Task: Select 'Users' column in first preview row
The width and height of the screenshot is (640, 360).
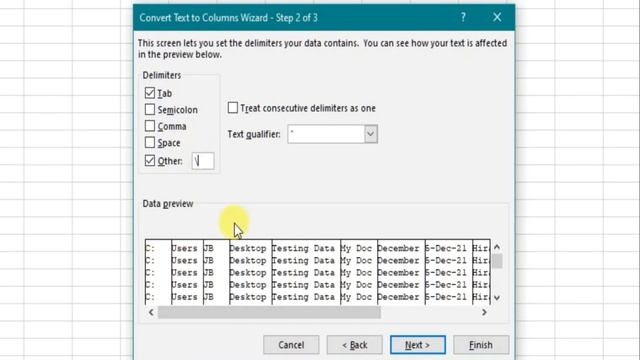Action: coord(184,248)
